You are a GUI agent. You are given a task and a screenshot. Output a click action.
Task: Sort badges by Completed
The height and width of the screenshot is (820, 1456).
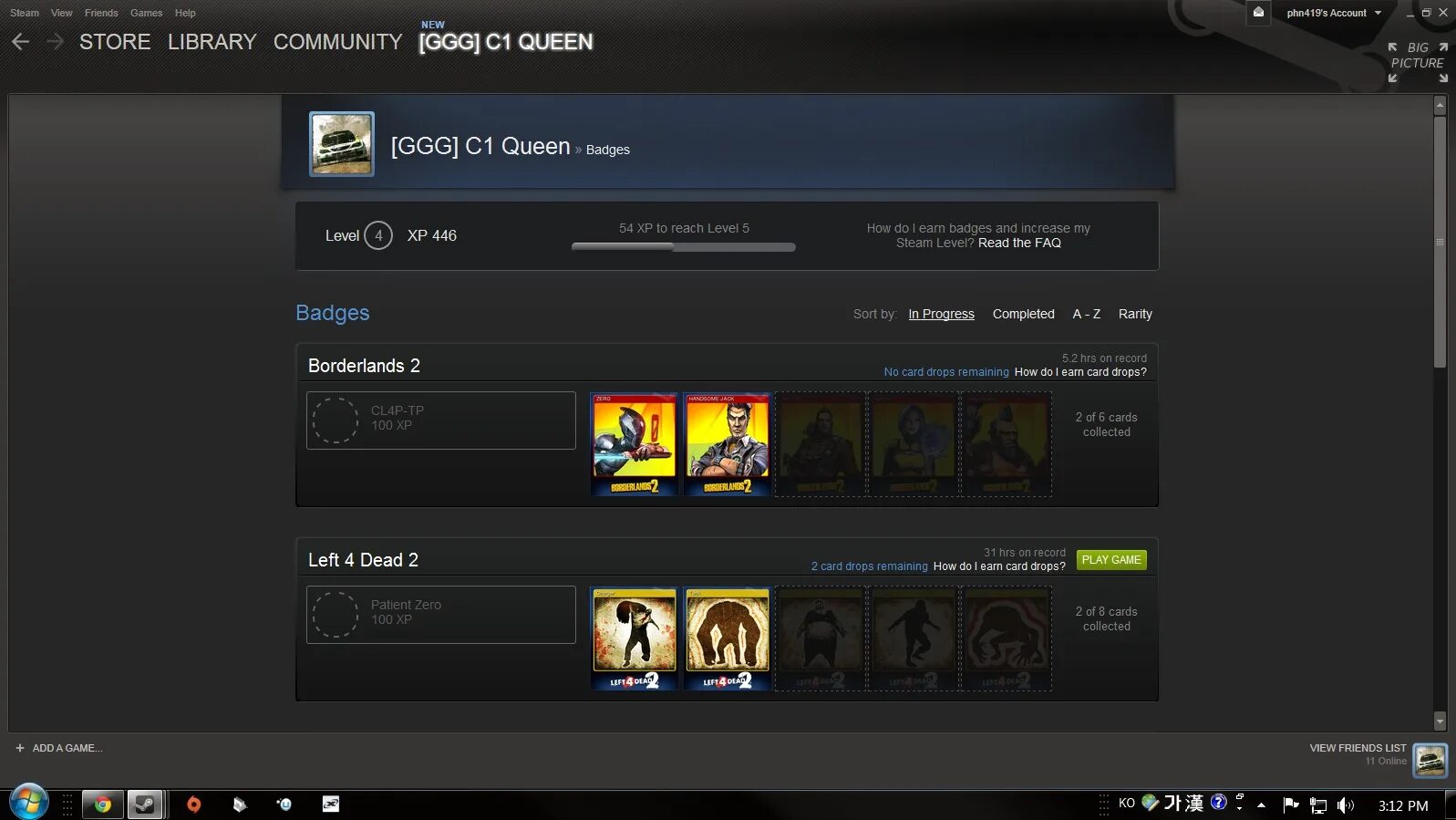(1024, 314)
